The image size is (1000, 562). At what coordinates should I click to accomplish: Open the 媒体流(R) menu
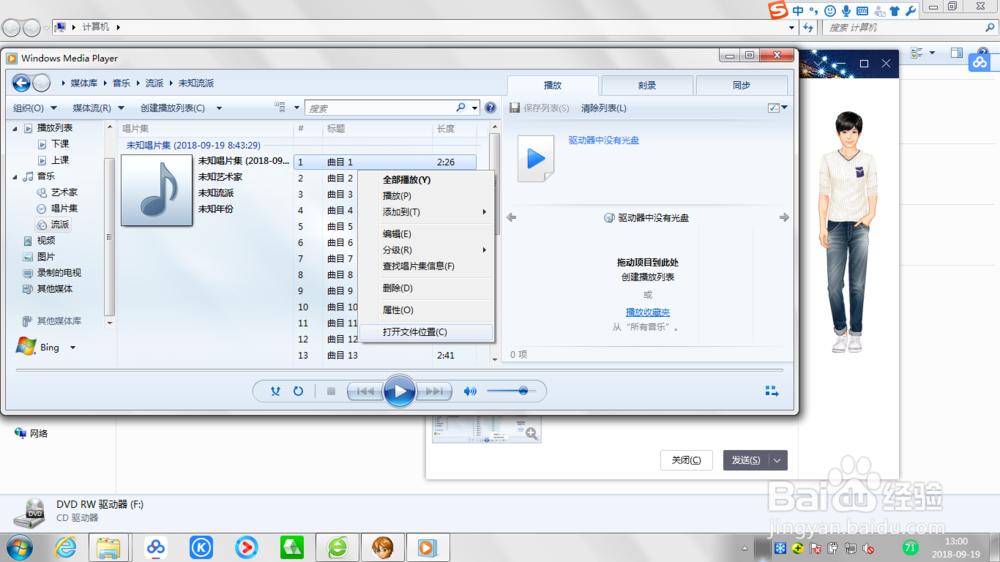click(x=98, y=108)
